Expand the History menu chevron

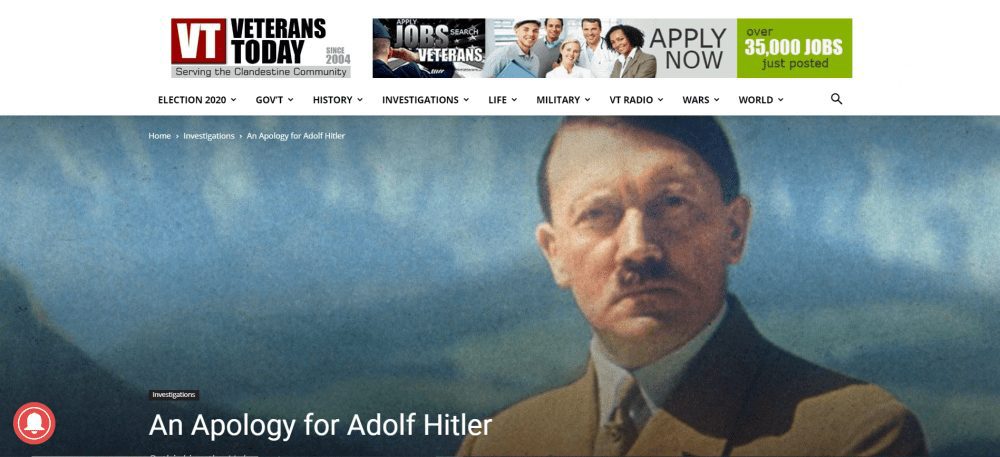pyautogui.click(x=360, y=100)
